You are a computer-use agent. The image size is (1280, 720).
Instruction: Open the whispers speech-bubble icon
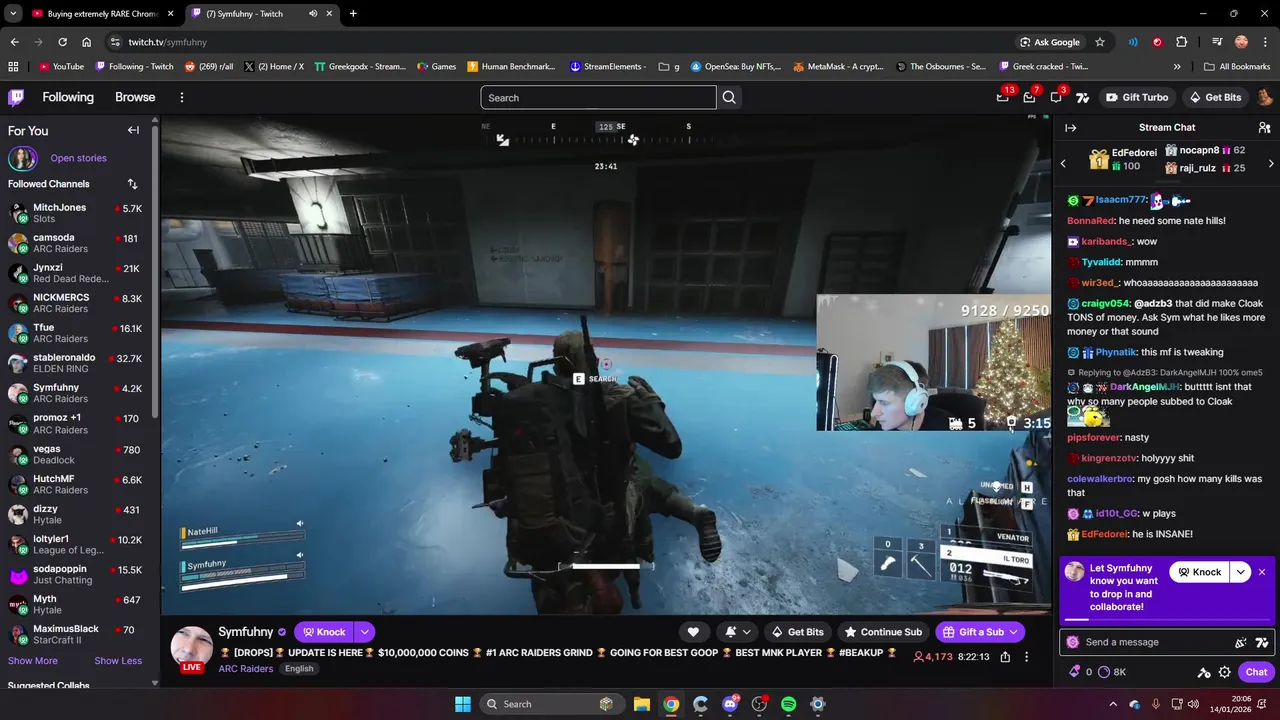pos(1056,97)
